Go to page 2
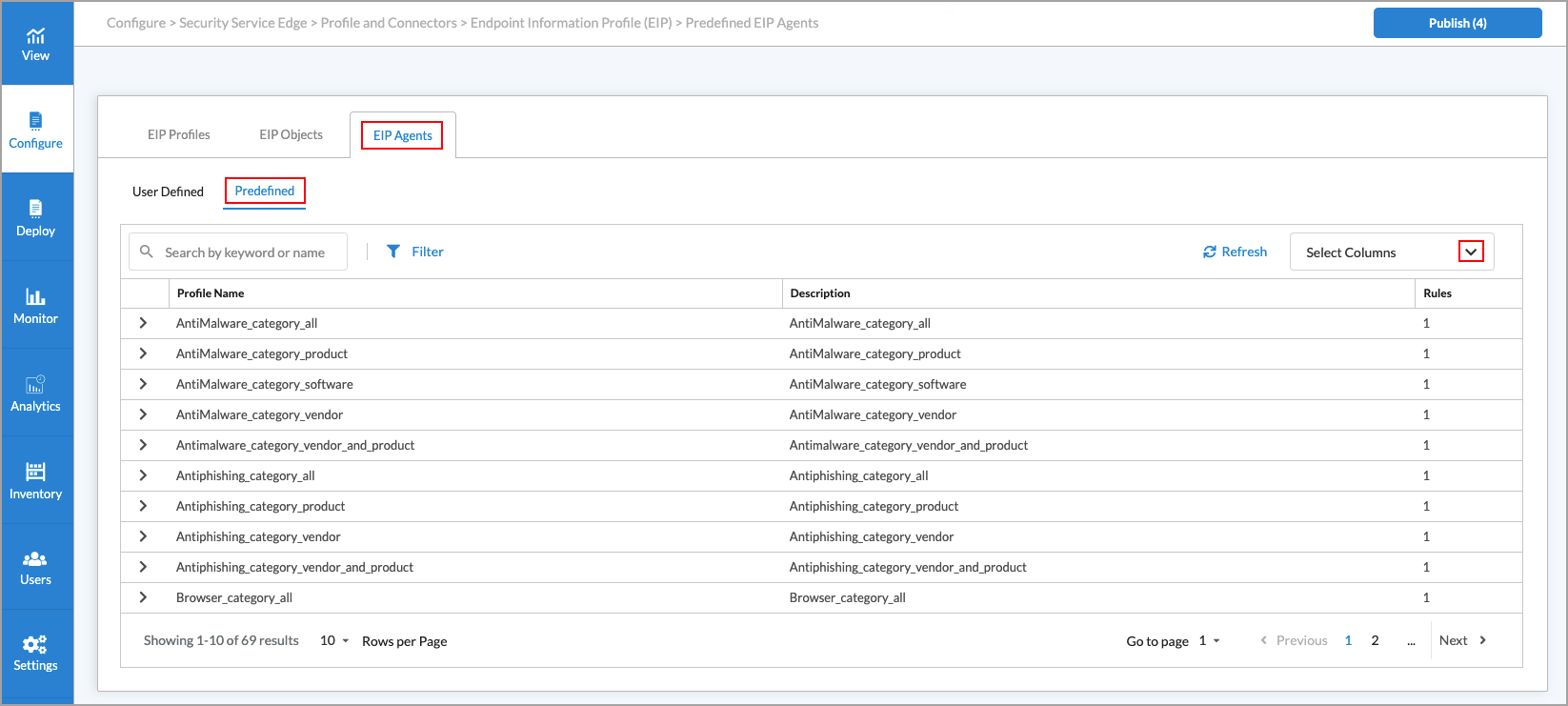The image size is (1568, 706). coord(1375,640)
